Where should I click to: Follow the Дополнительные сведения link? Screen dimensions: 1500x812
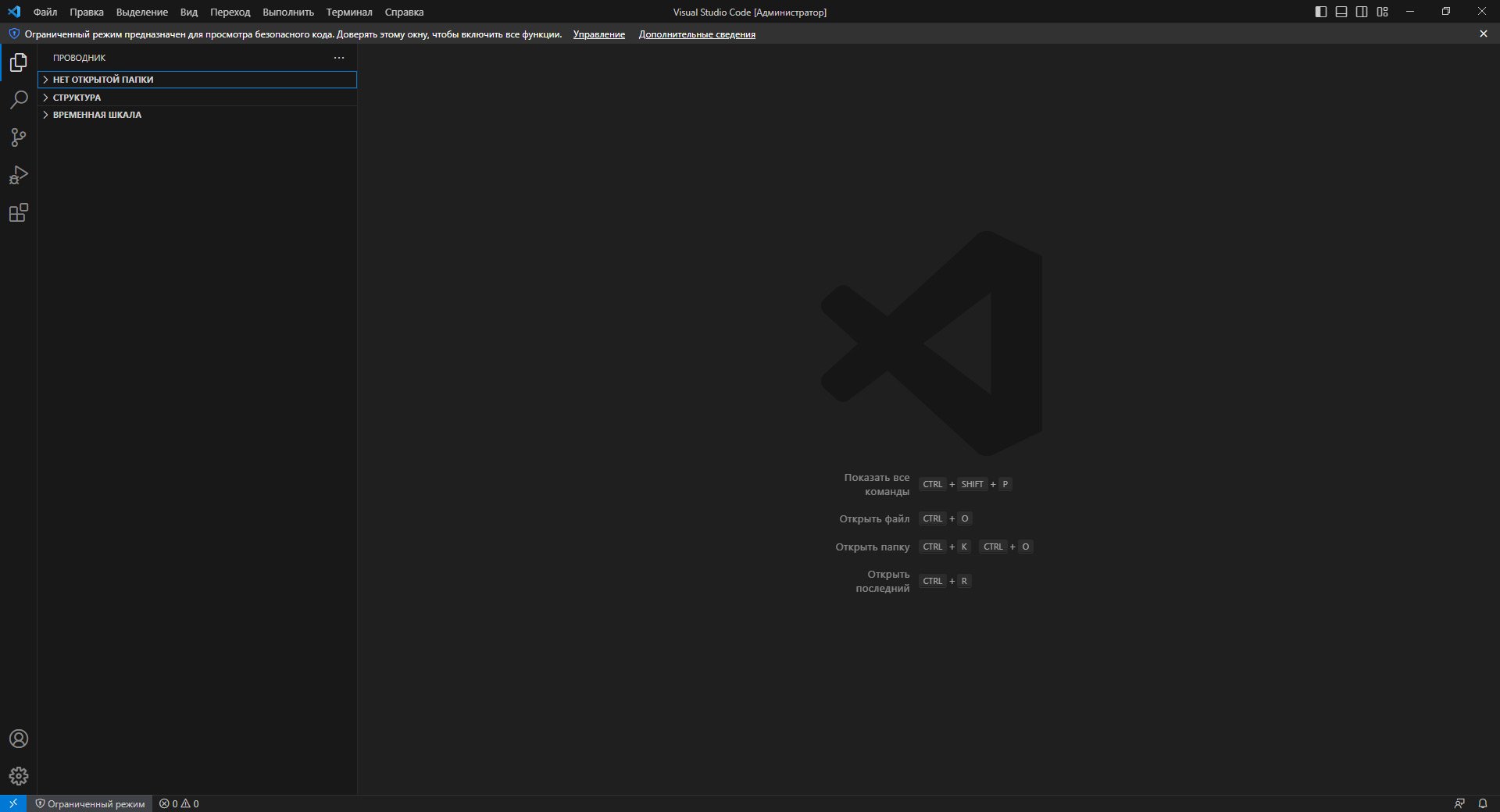point(697,34)
